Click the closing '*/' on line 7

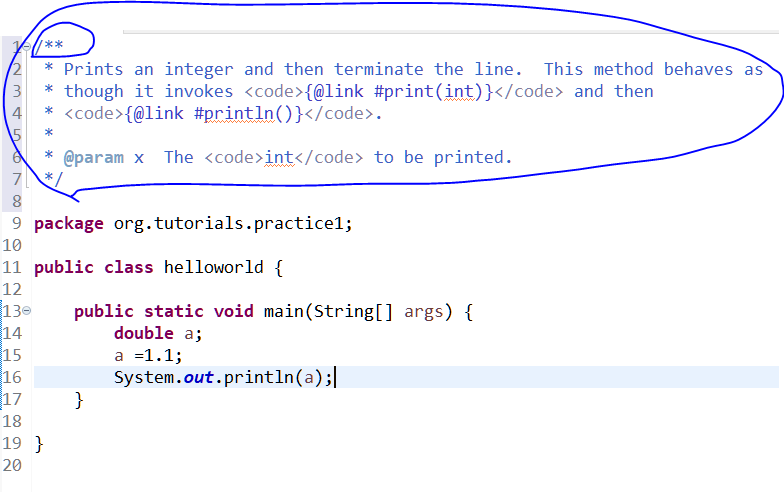54,178
